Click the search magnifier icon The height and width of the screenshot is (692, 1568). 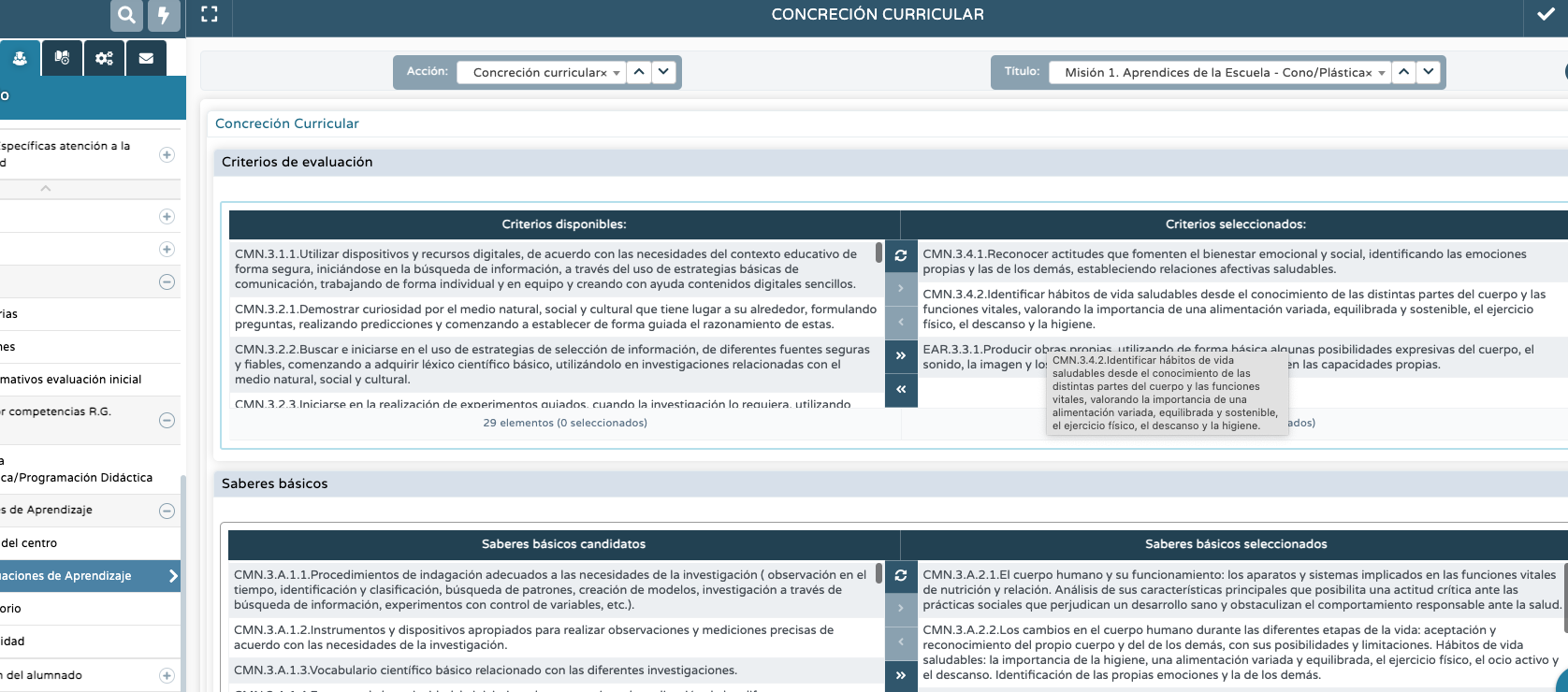click(x=126, y=15)
